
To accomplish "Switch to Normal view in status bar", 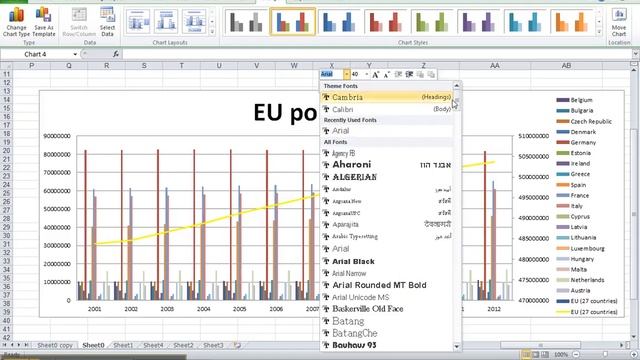I will (527, 355).
